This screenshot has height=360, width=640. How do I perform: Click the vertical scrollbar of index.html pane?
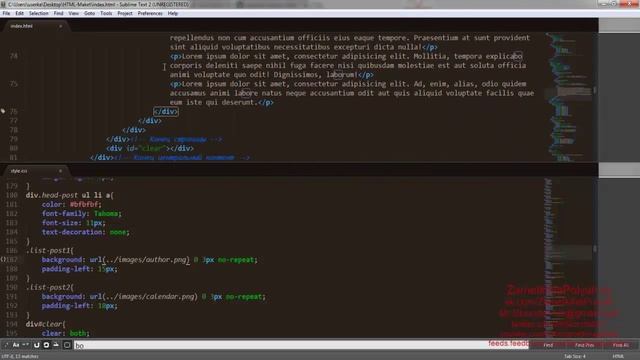tap(595, 97)
